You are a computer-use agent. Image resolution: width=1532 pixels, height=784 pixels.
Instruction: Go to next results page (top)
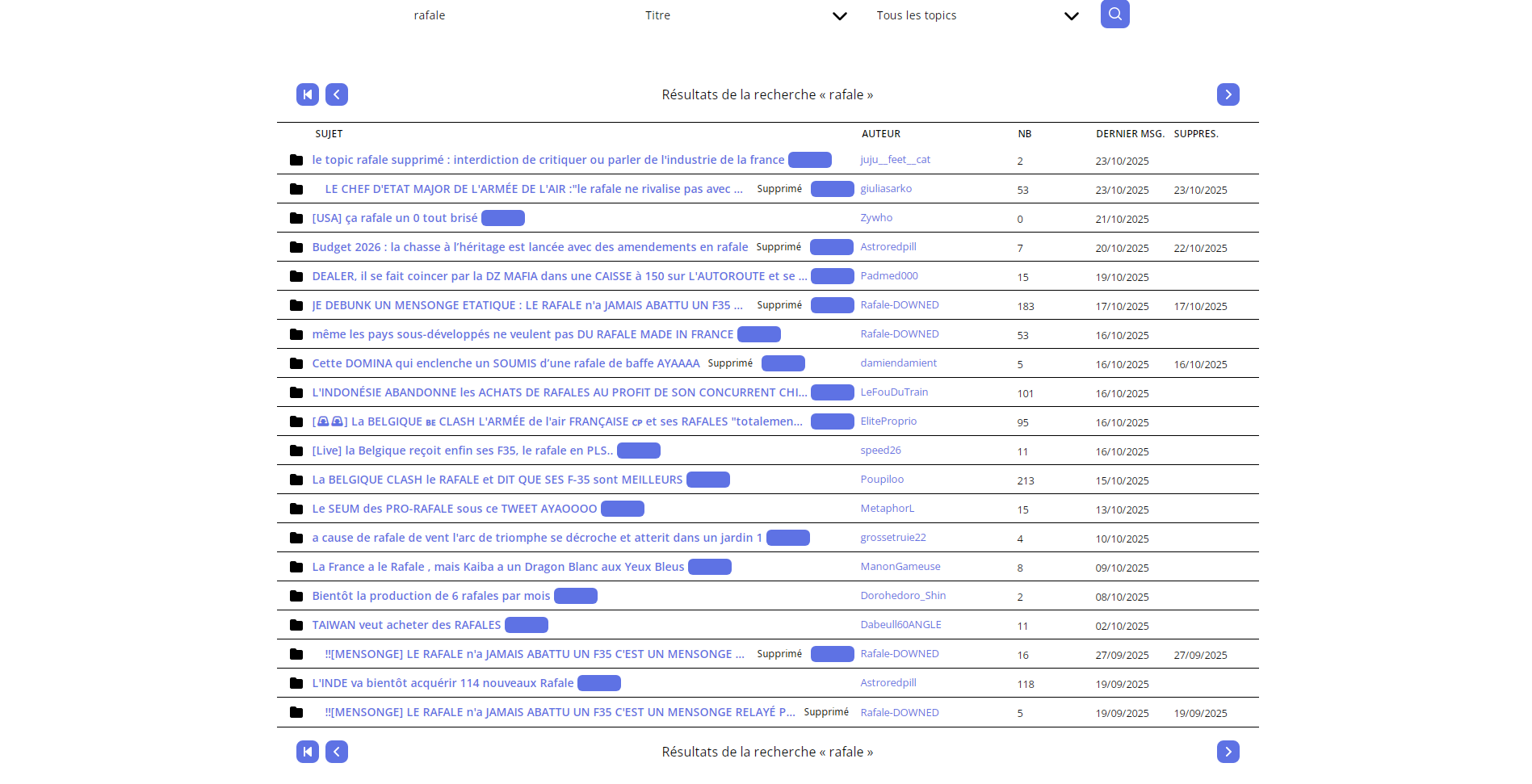click(1228, 94)
